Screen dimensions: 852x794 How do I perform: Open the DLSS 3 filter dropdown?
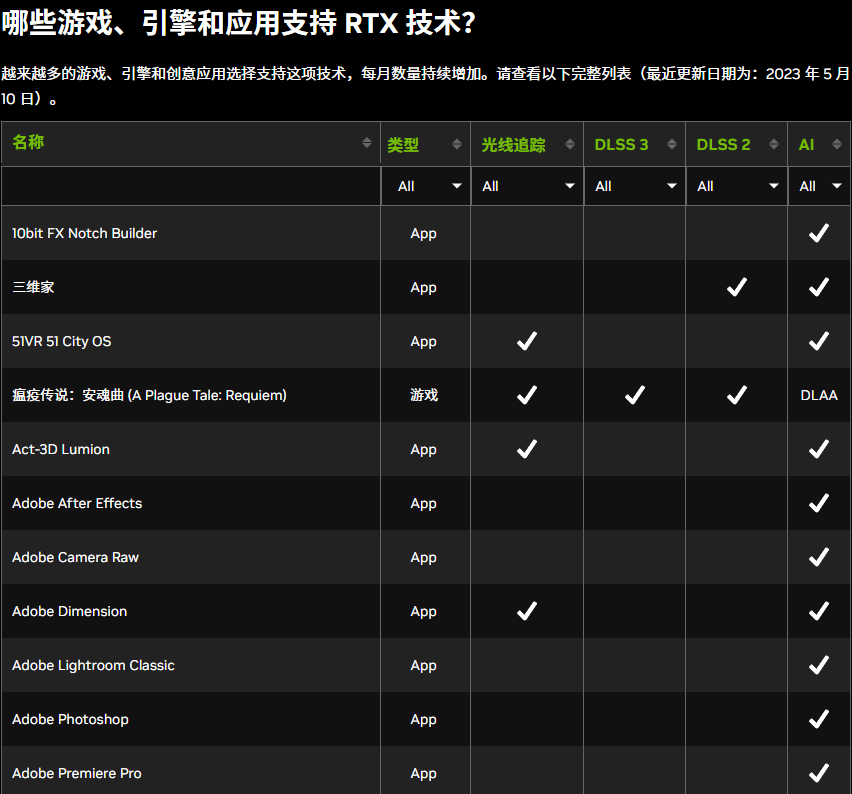click(x=635, y=186)
